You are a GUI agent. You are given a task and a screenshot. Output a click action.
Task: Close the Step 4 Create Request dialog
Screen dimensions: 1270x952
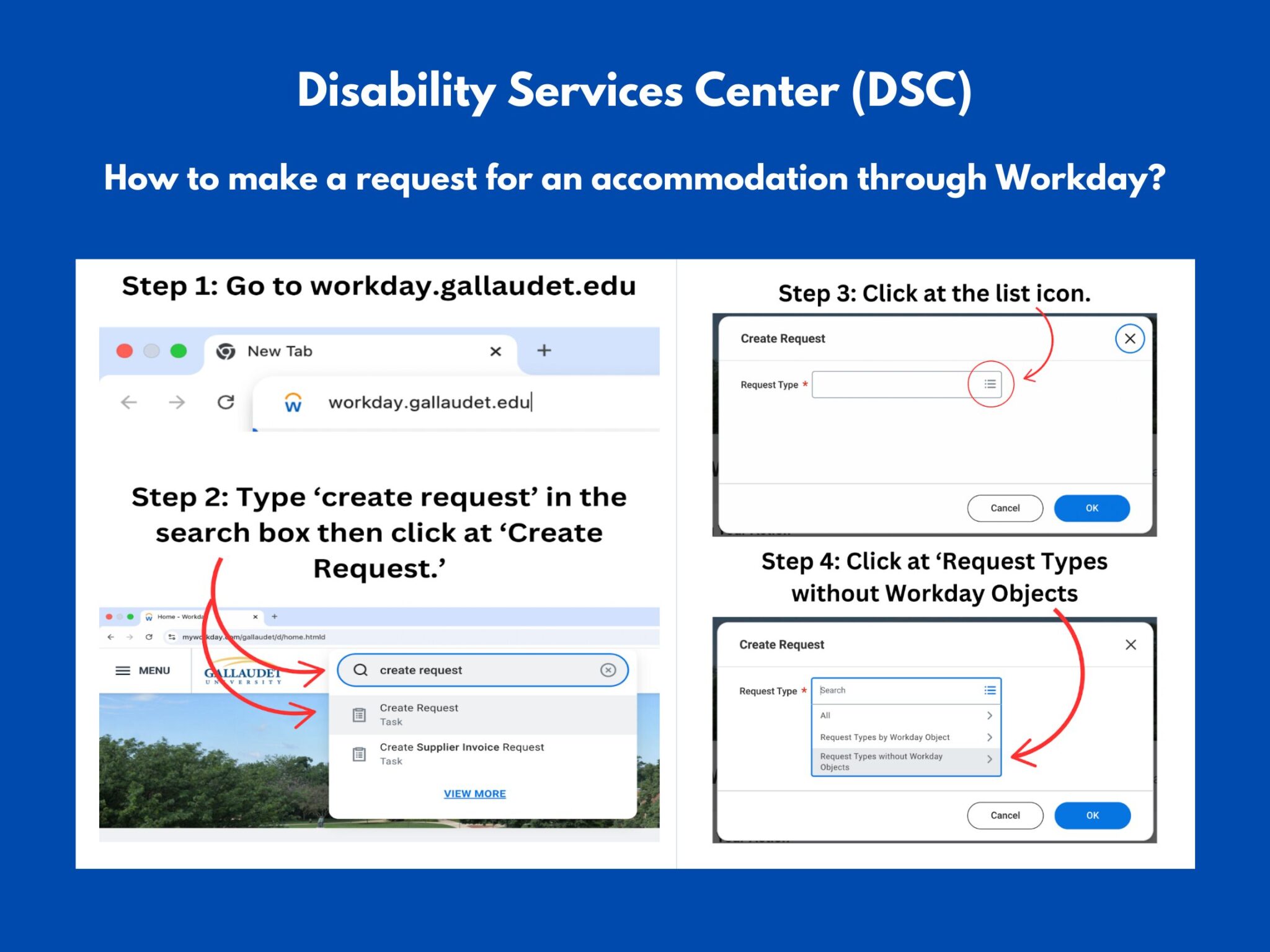coord(1130,645)
